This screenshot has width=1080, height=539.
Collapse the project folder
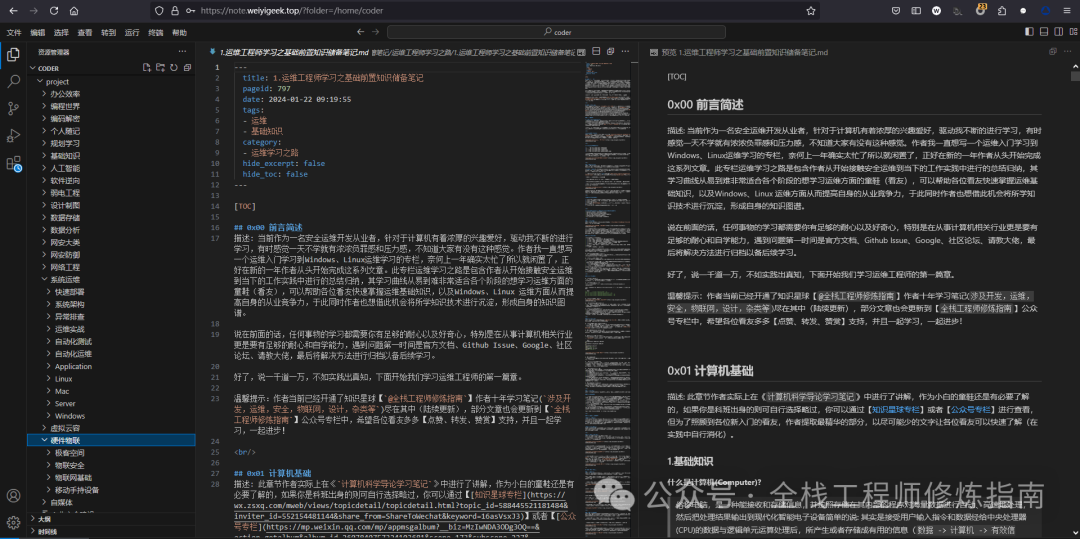pos(39,81)
